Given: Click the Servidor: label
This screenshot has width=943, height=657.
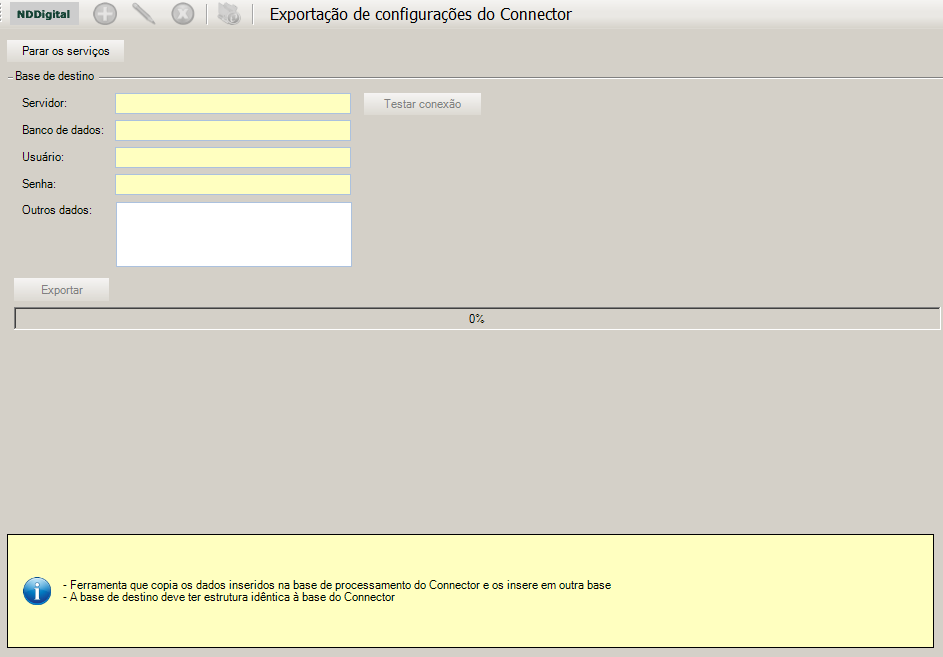Looking at the screenshot, I should pyautogui.click(x=45, y=103).
